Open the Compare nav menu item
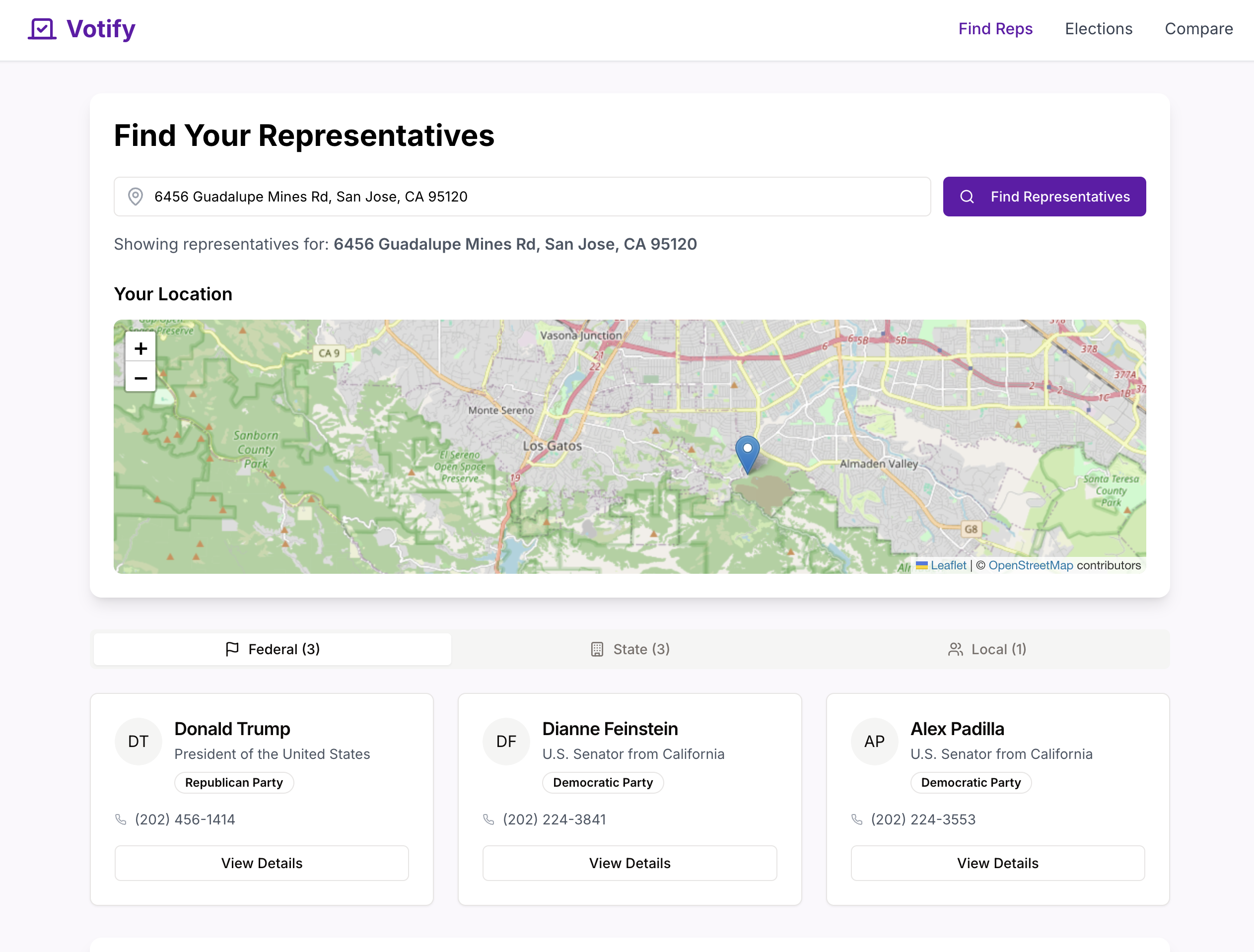1254x952 pixels. pos(1198,29)
